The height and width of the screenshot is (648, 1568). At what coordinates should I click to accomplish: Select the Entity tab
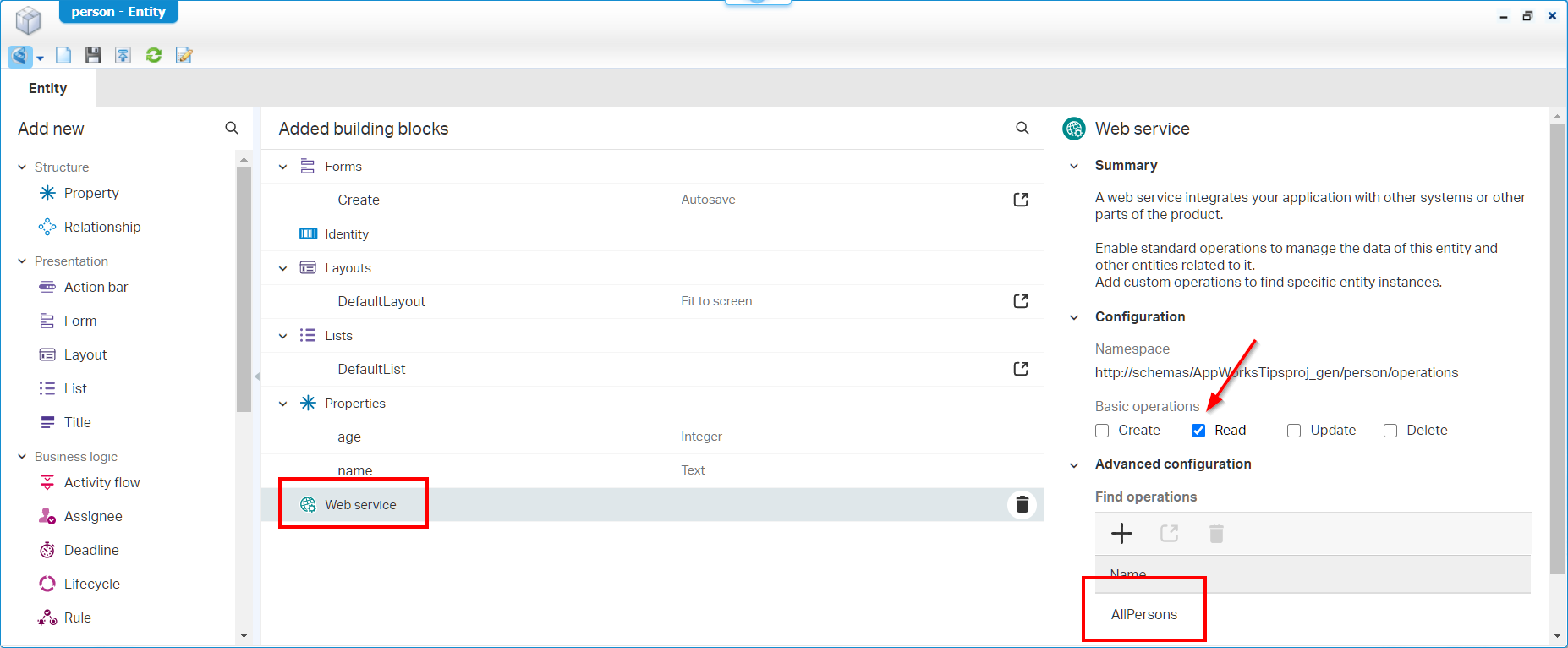pyautogui.click(x=48, y=88)
